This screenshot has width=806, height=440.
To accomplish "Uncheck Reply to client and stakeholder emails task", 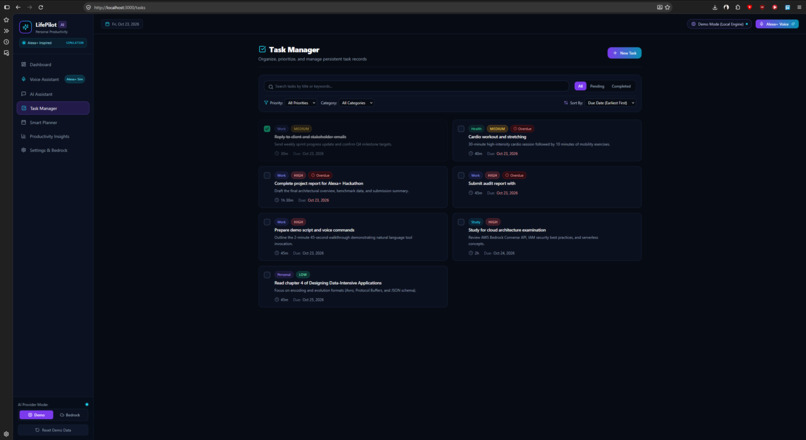I will coord(267,129).
